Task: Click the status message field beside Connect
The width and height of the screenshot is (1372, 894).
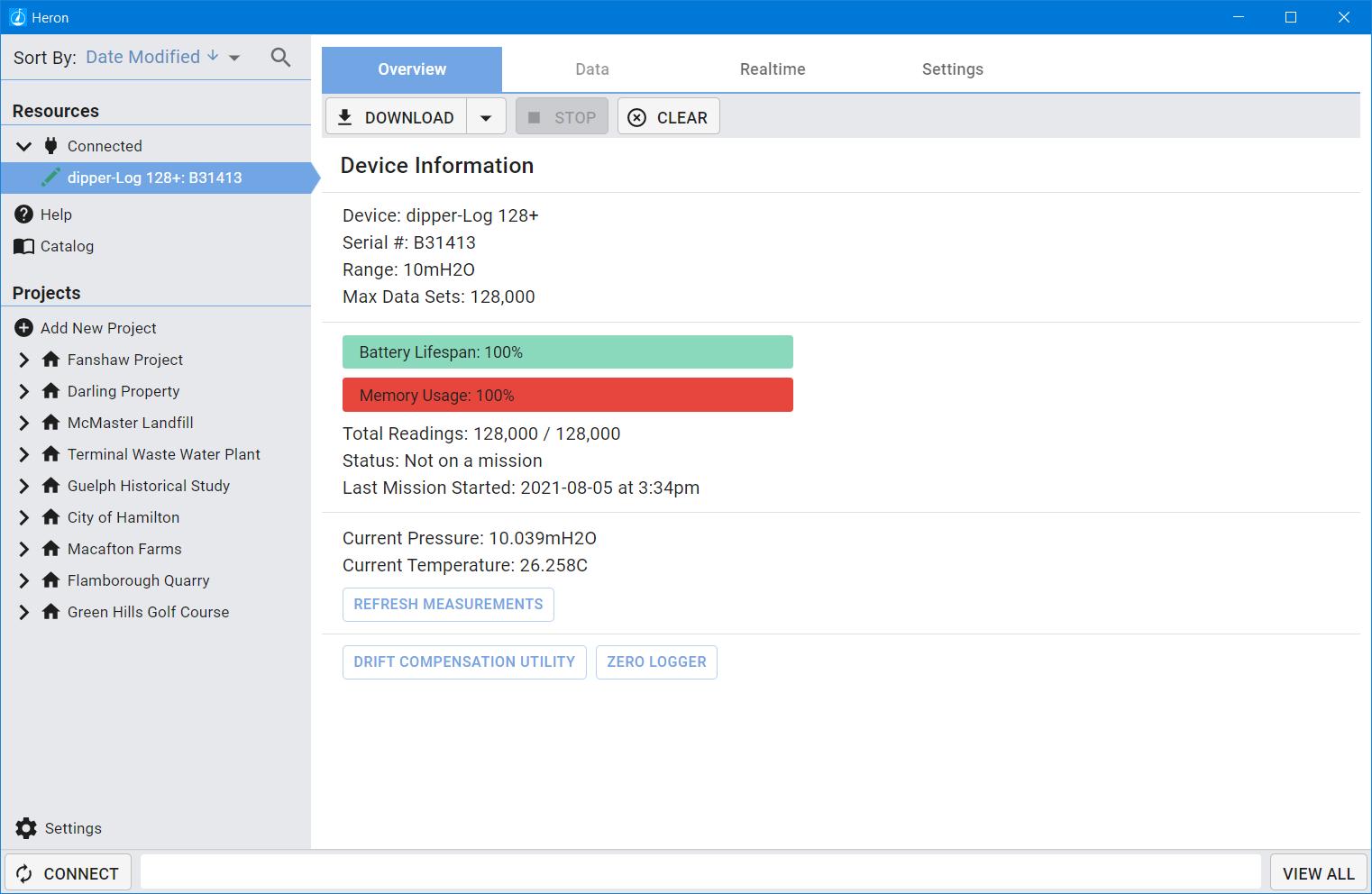Action: (700, 873)
